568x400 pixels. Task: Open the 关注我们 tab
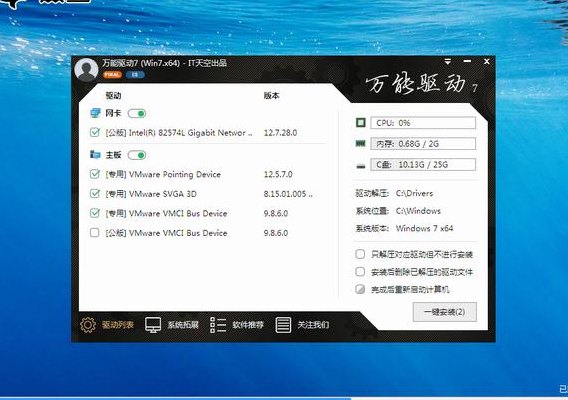pos(302,325)
